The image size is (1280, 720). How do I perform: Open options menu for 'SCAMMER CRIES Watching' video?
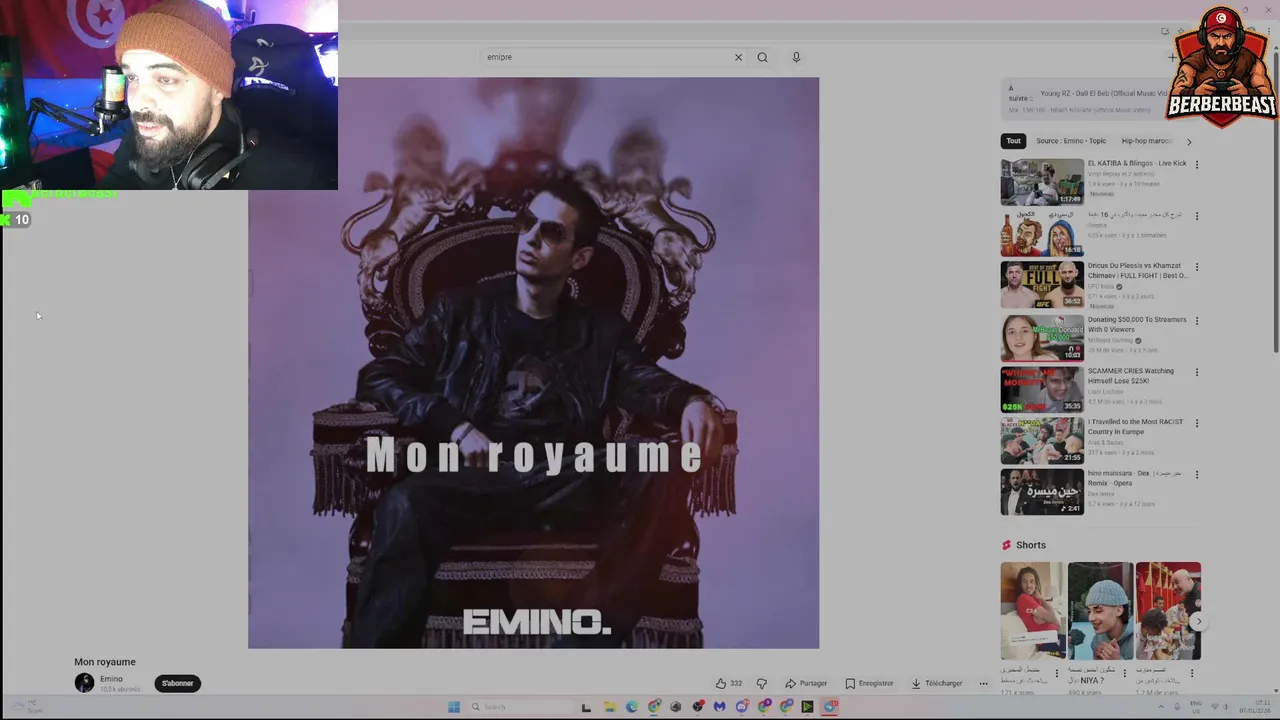pos(1197,372)
